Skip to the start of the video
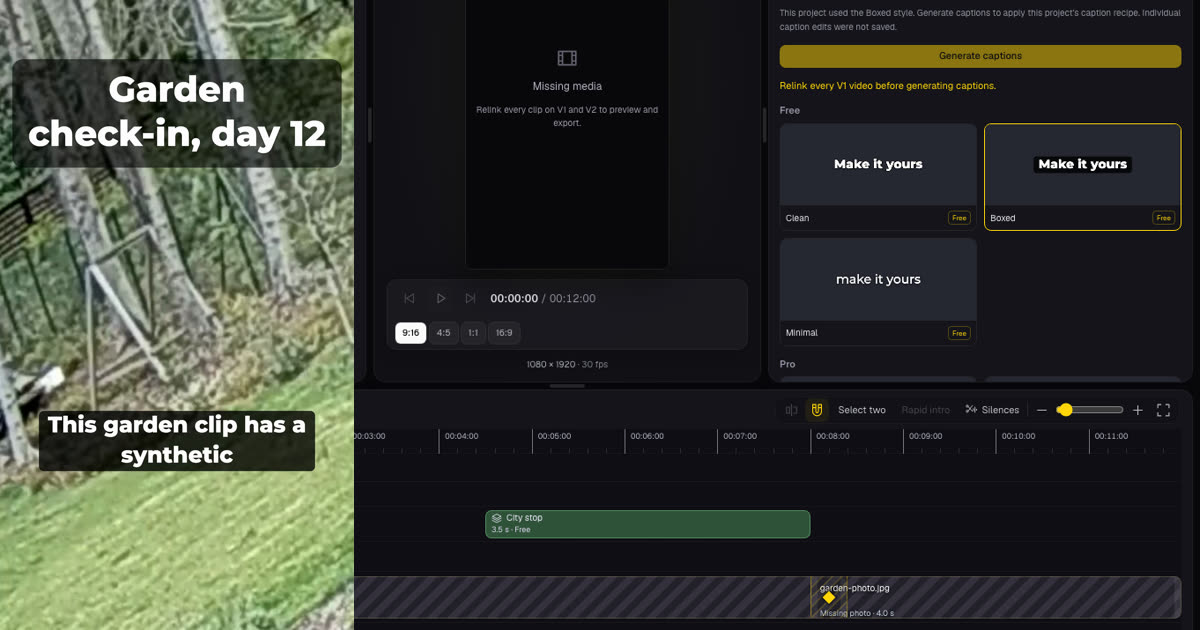This screenshot has width=1200, height=630. [409, 298]
